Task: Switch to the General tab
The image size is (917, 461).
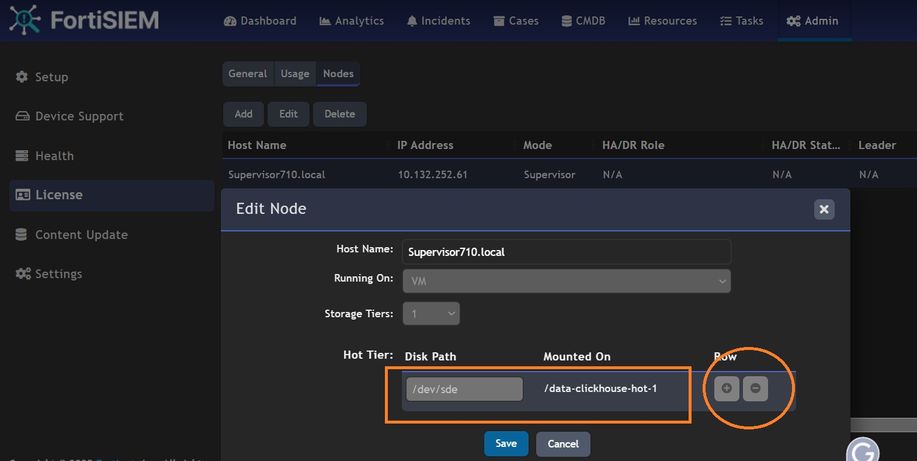Action: coord(248,74)
